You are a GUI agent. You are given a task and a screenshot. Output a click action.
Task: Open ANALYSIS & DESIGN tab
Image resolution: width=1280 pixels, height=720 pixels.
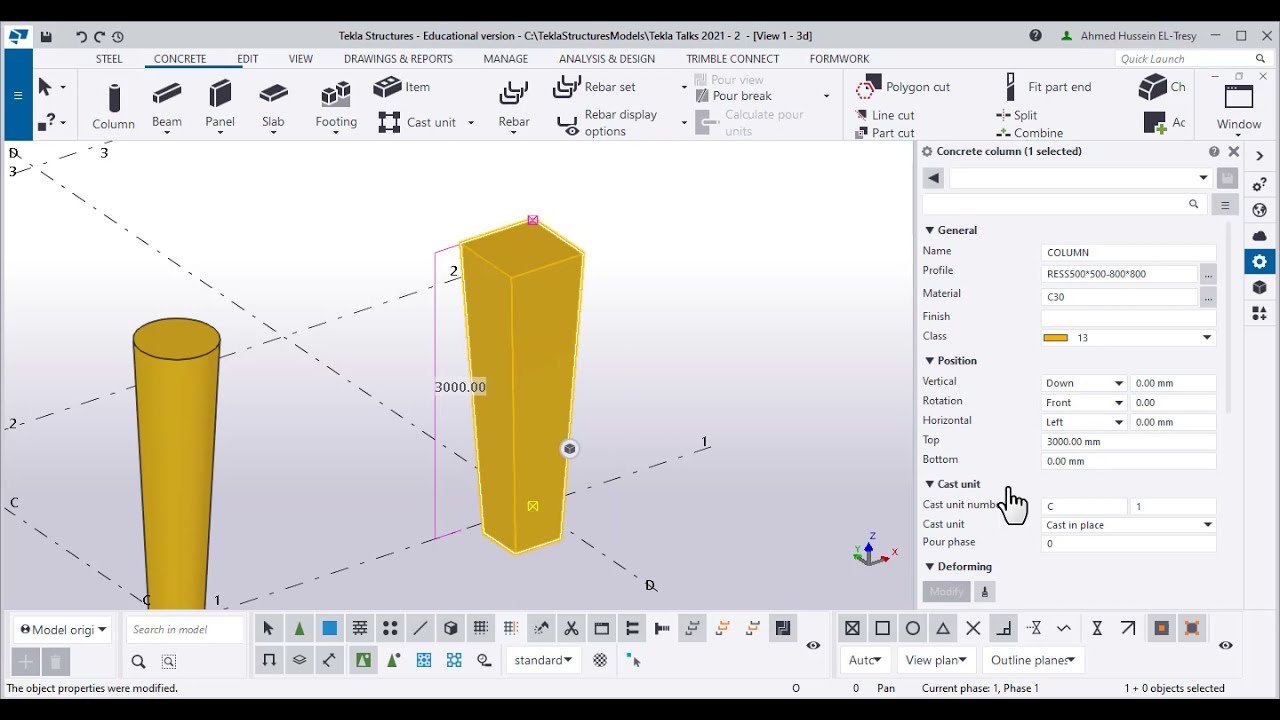607,59
